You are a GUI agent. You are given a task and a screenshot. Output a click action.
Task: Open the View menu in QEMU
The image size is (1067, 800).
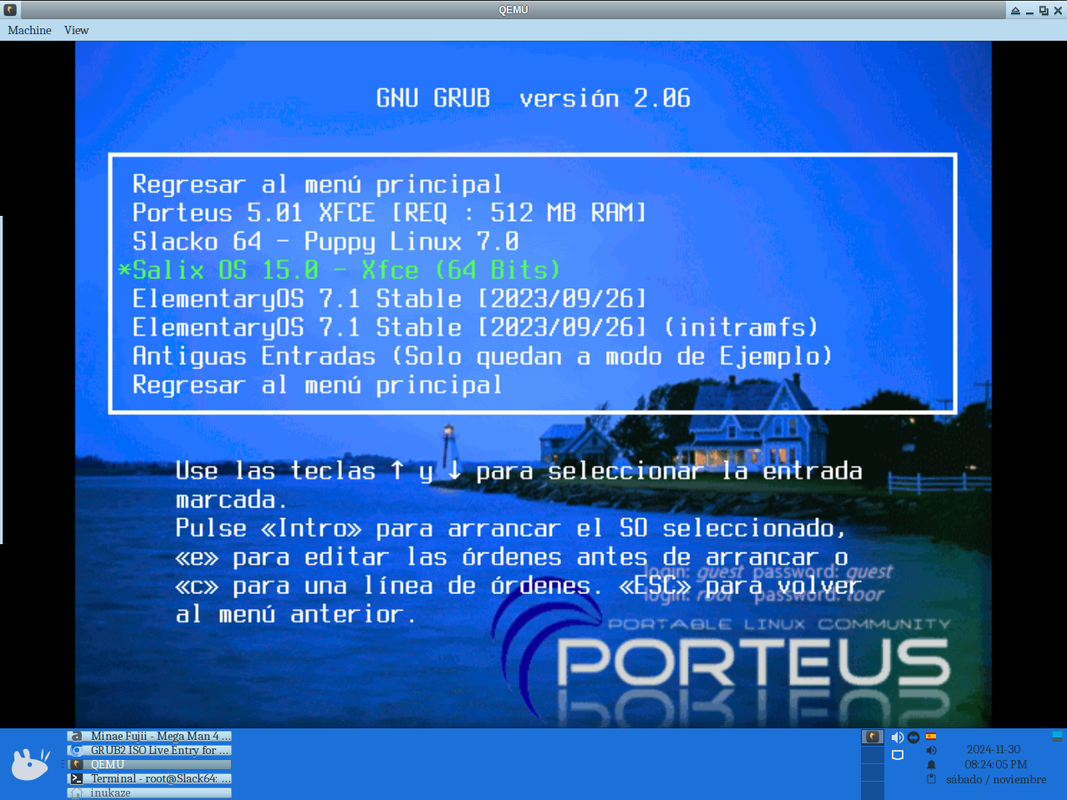click(76, 30)
